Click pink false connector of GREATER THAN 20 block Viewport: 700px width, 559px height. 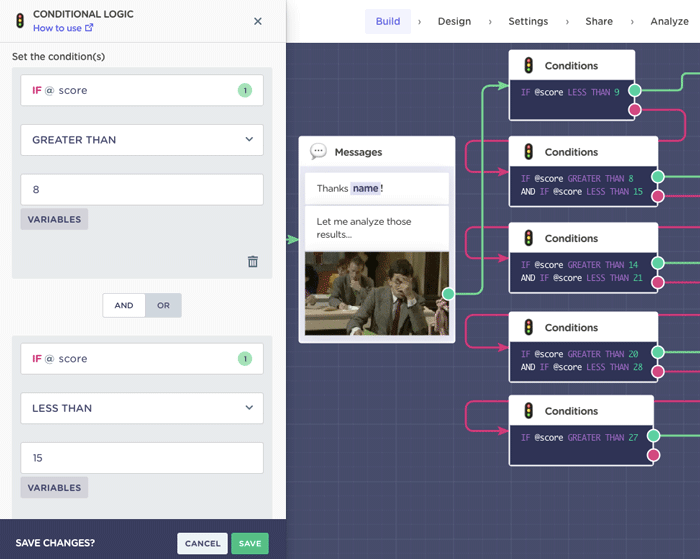[x=658, y=371]
